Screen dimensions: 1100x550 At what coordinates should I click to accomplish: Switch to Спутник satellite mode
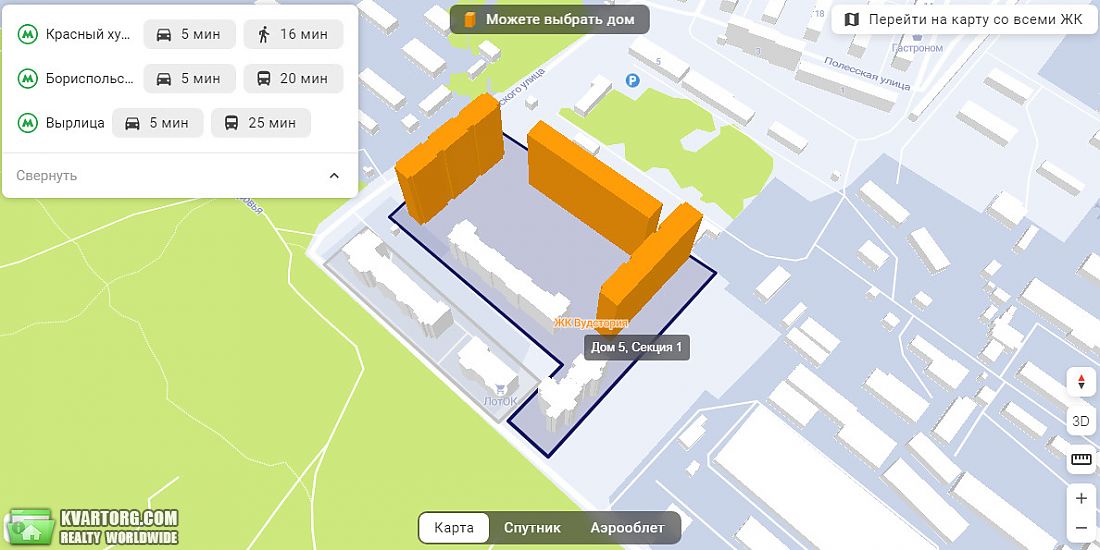pyautogui.click(x=532, y=528)
